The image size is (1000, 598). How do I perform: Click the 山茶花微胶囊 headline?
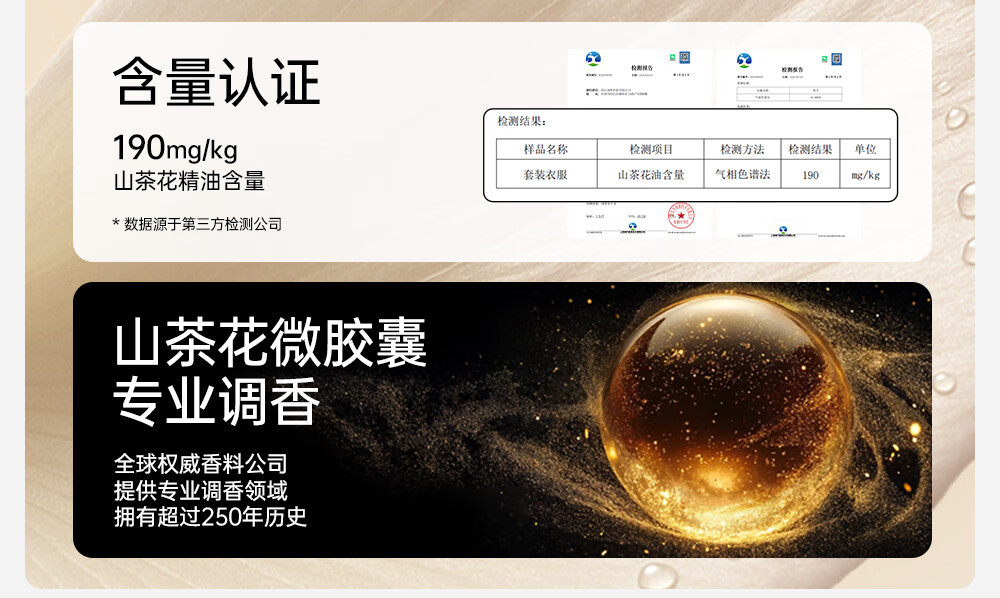[270, 343]
